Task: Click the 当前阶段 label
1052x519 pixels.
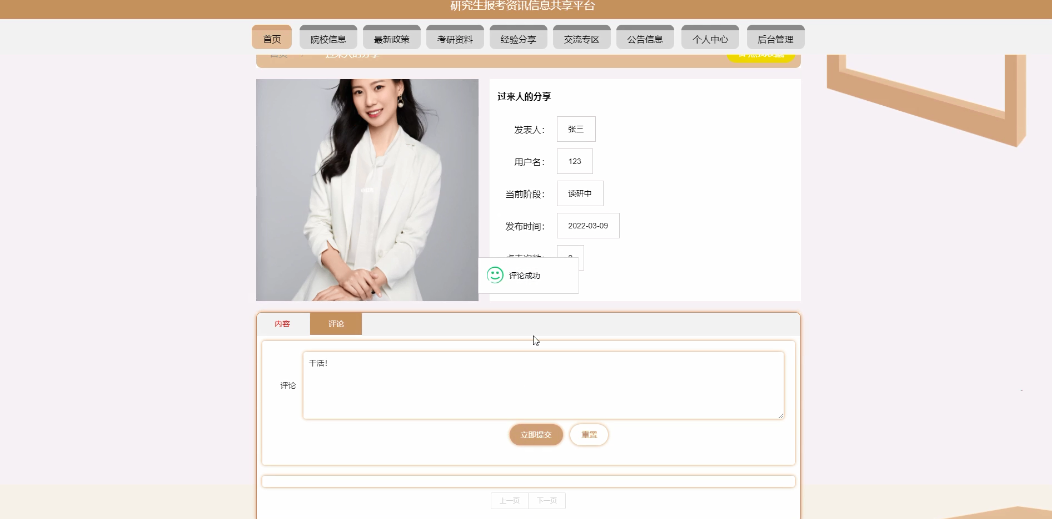Action: [525, 194]
